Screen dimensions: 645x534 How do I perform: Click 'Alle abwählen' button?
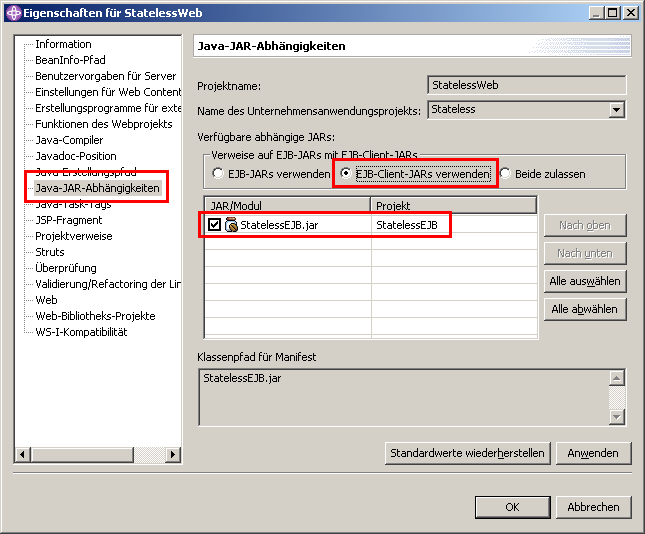coord(585,309)
